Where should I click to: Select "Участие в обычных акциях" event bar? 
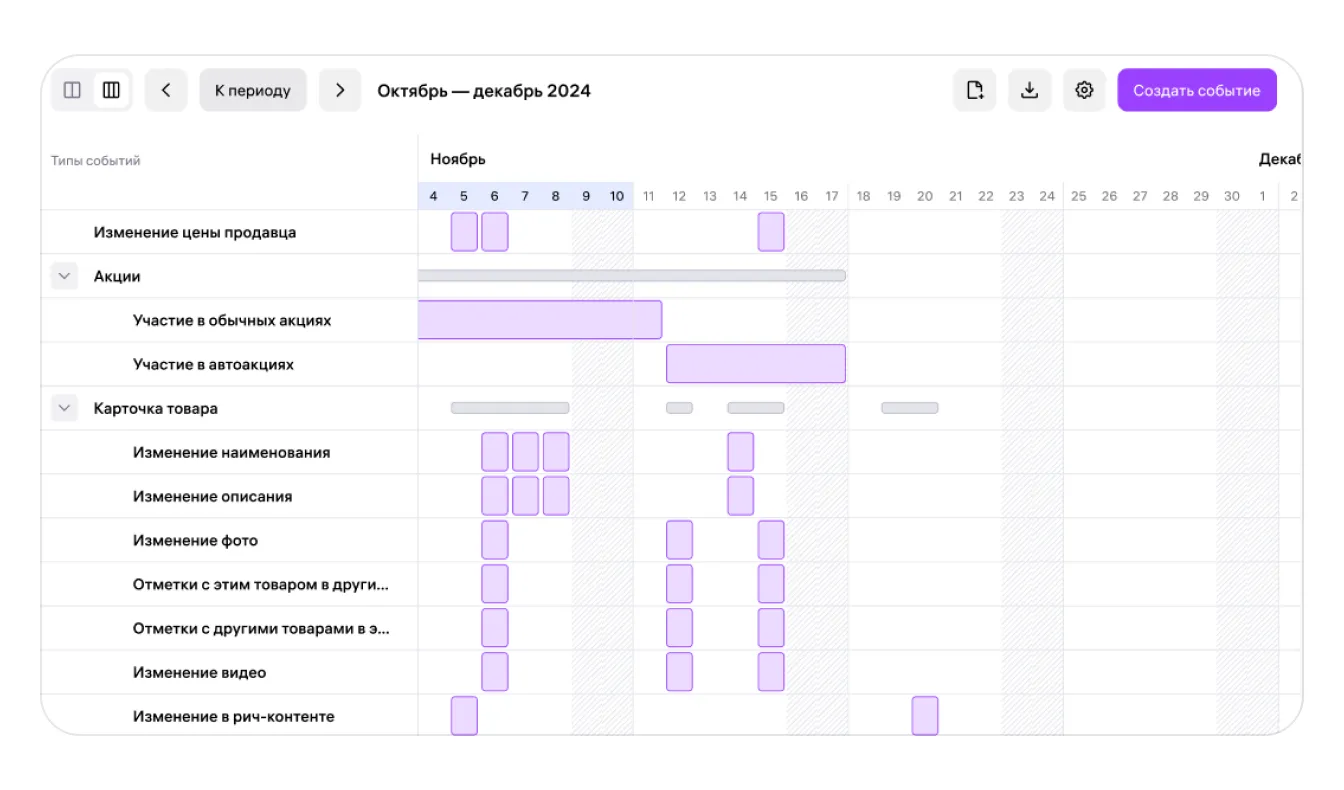(x=540, y=320)
